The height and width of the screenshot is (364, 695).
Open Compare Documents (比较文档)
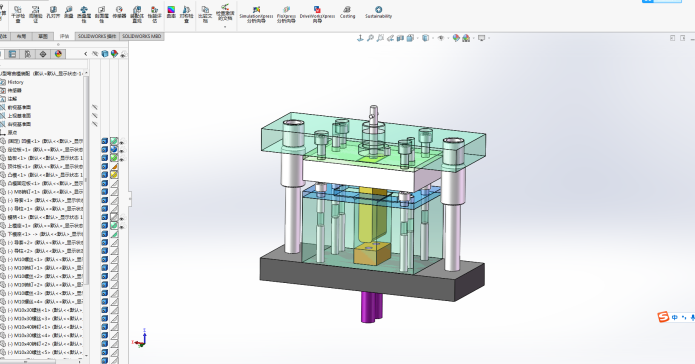pos(205,15)
